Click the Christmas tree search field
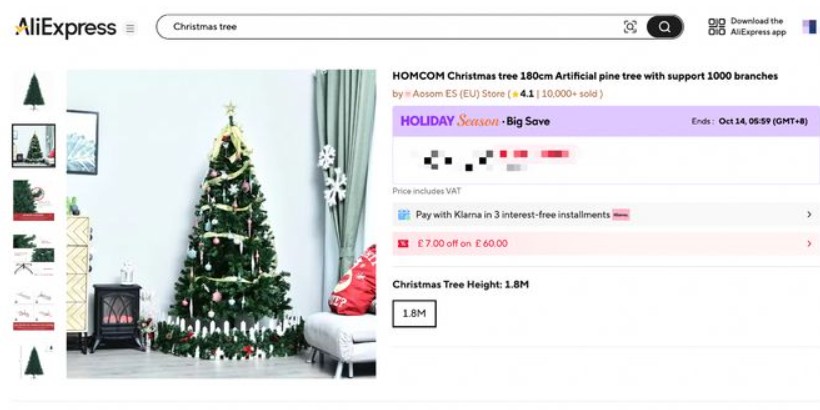Viewport: 820px width, 410px height. point(397,27)
